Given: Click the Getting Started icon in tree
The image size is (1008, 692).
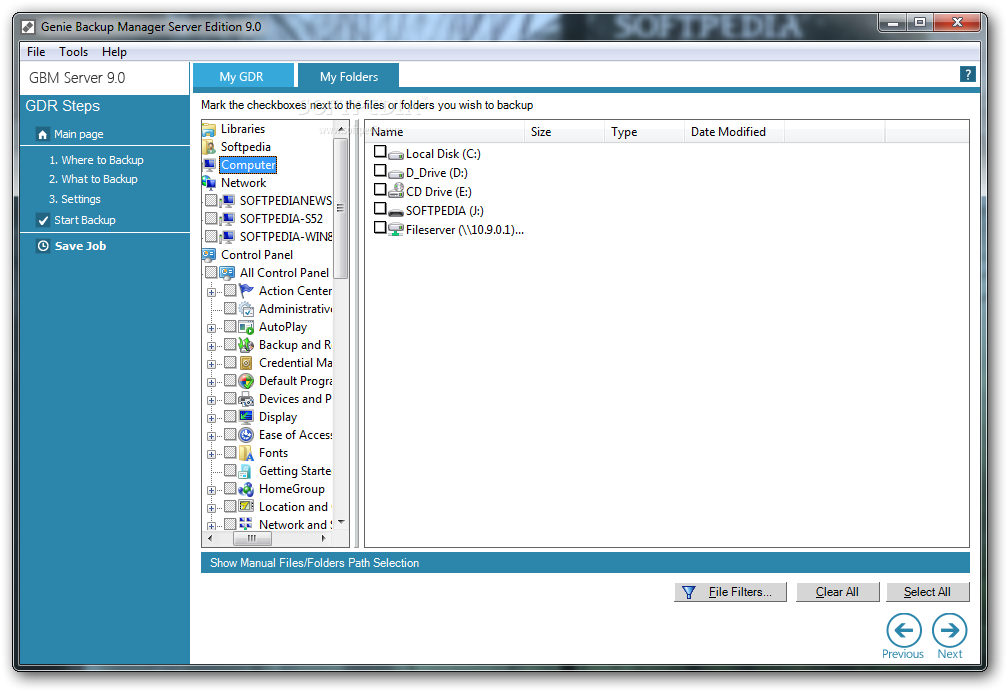Looking at the screenshot, I should tap(246, 471).
